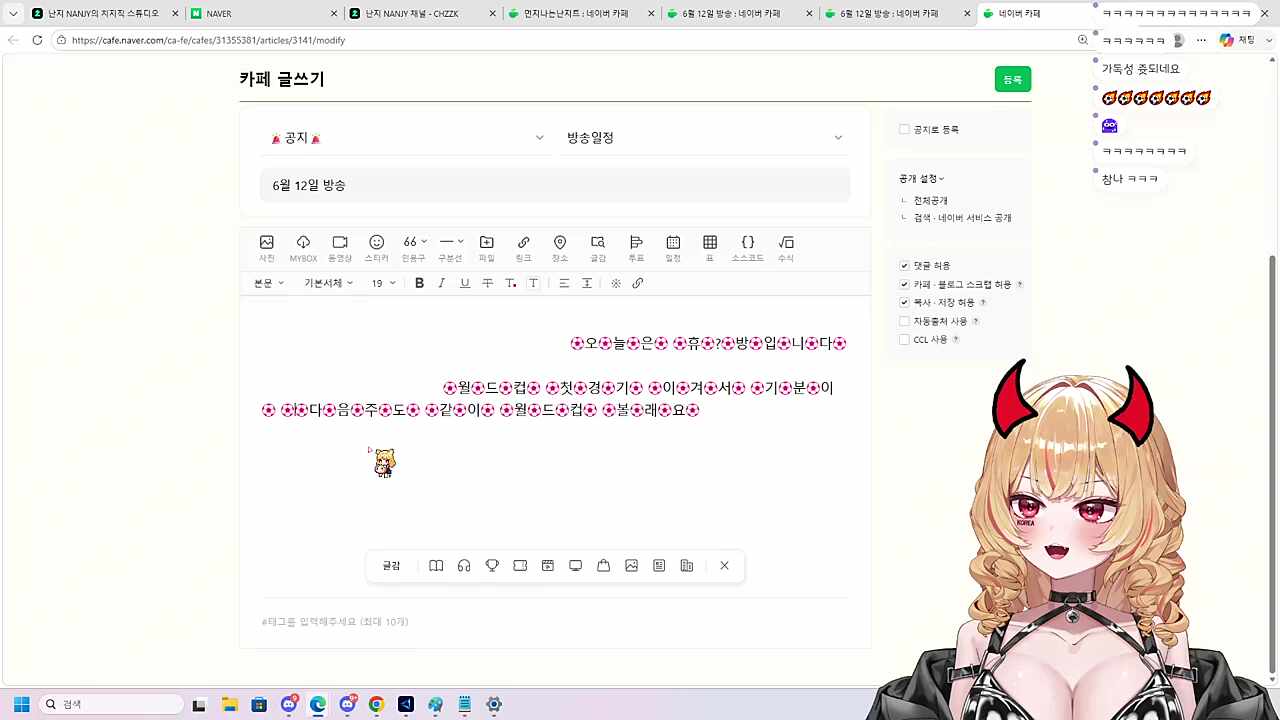Open text color picker
The width and height of the screenshot is (1280, 720).
[x=510, y=283]
